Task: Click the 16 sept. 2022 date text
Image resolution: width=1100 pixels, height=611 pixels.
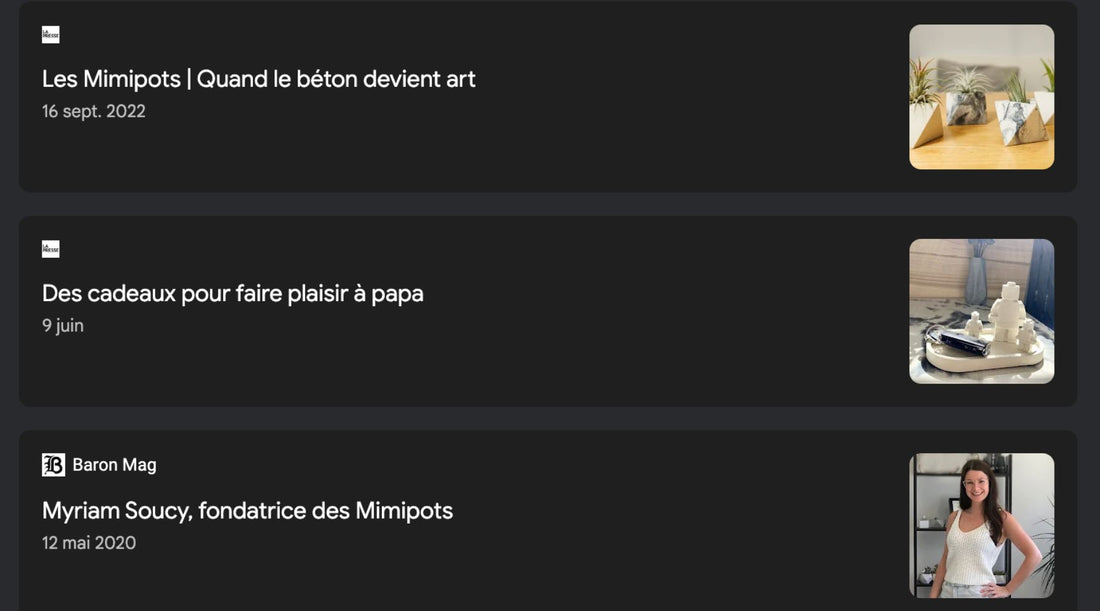Action: [93, 111]
